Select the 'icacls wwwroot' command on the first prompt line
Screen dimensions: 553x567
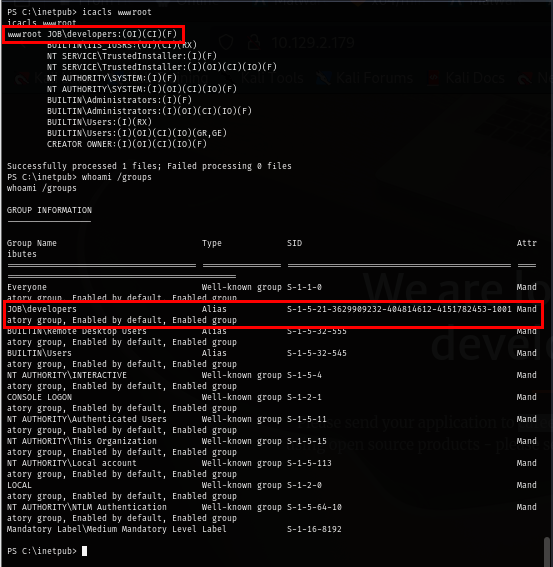click(116, 12)
